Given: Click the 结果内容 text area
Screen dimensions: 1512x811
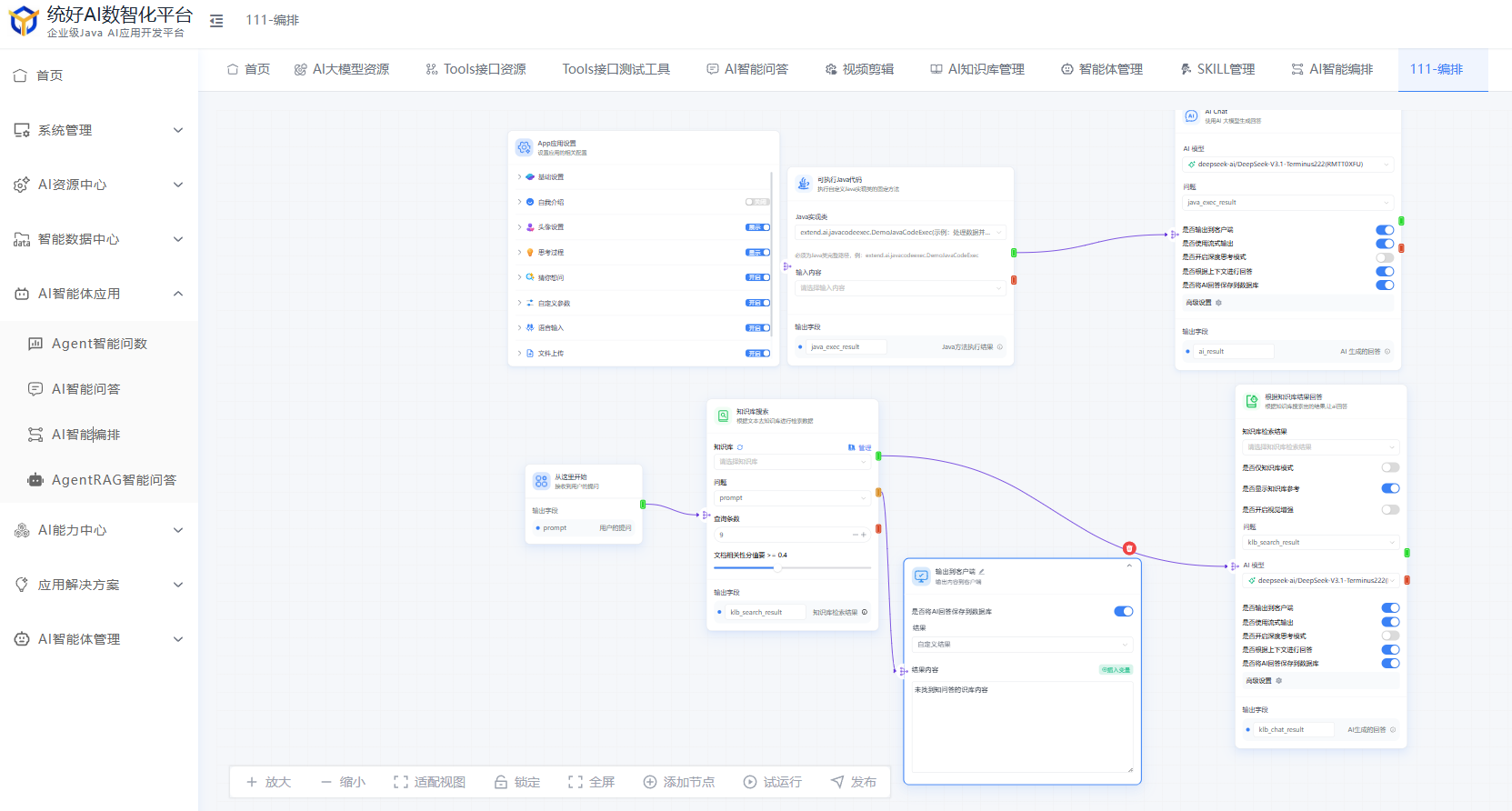Looking at the screenshot, I should 1023,727.
